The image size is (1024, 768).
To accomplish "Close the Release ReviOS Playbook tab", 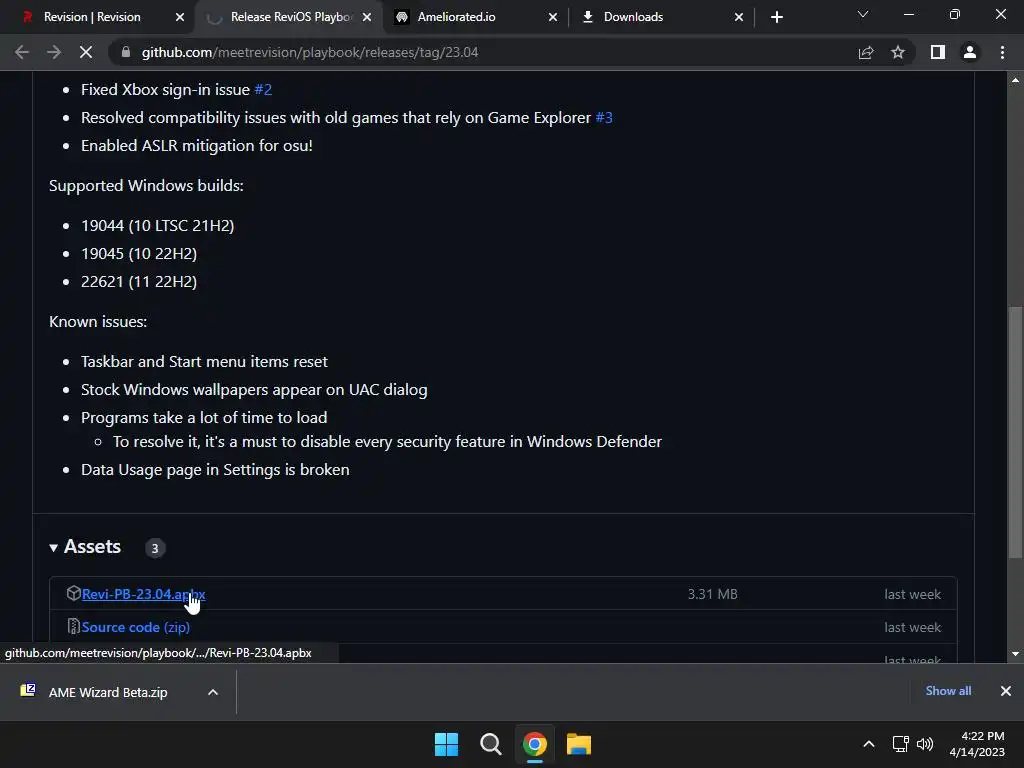I will (367, 17).
